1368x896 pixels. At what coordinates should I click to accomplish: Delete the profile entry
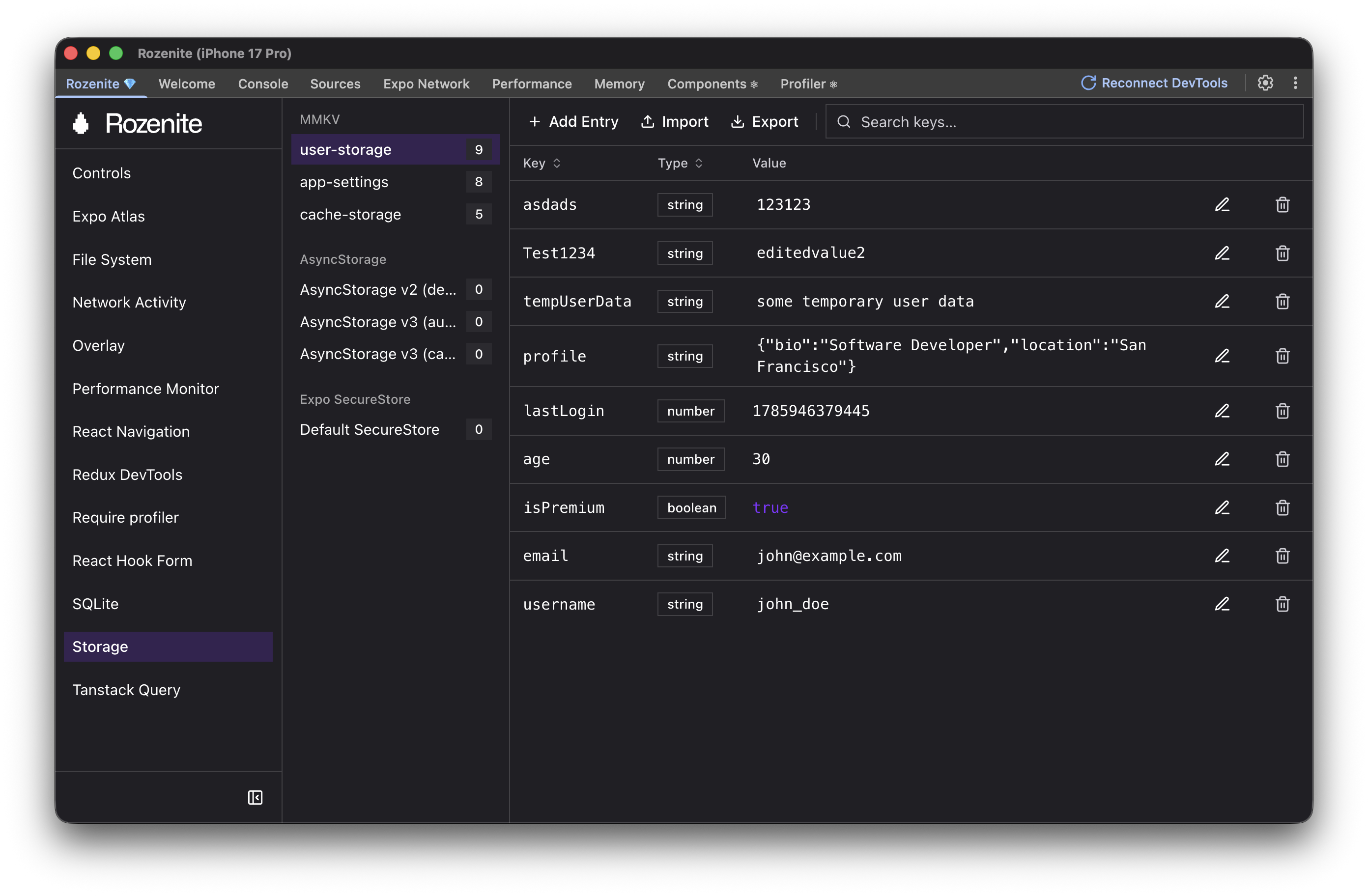tap(1282, 356)
